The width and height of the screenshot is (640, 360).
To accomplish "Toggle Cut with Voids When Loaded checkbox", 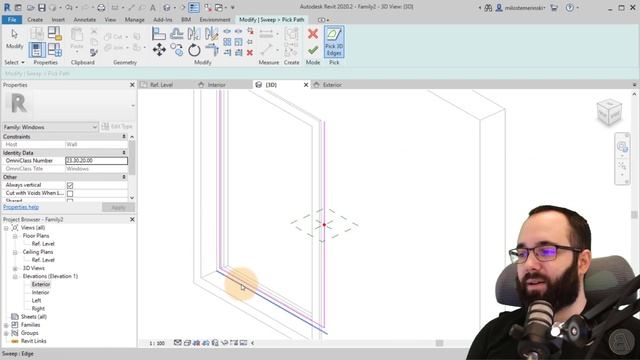I will (x=70, y=193).
